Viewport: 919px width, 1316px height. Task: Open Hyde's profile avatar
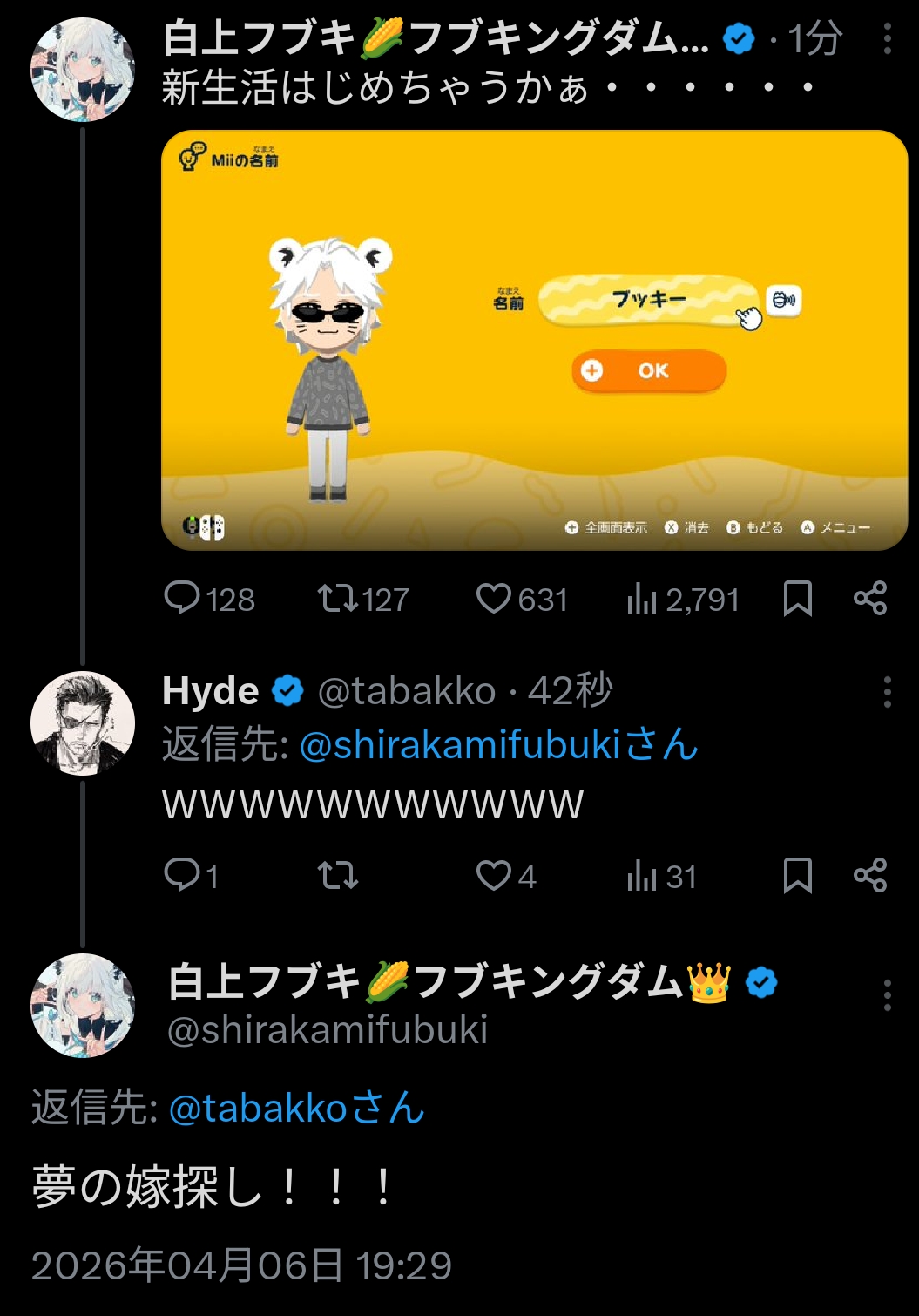click(x=83, y=723)
